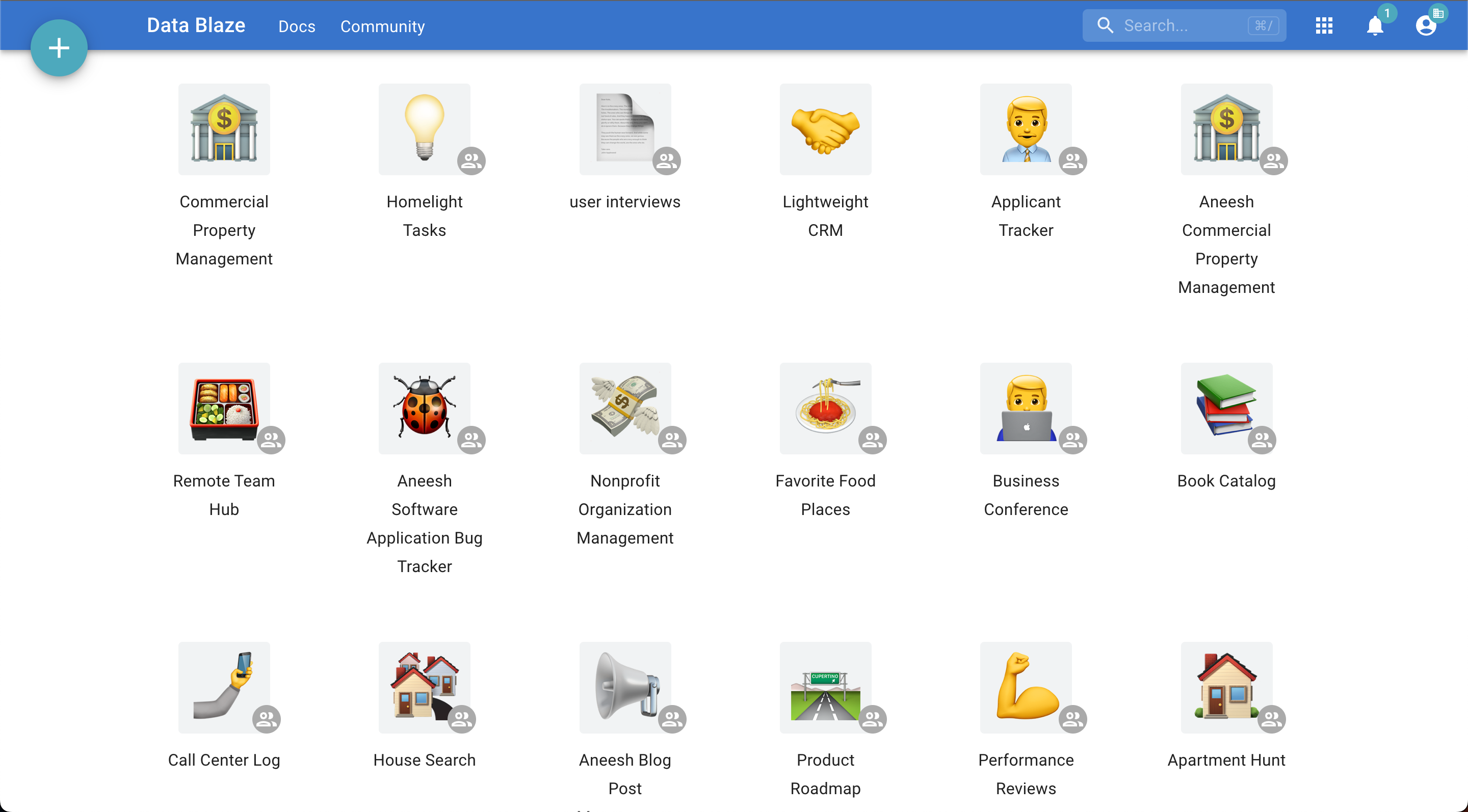Open the Aneesh Software Application Bug Tracker ladybug

click(424, 408)
